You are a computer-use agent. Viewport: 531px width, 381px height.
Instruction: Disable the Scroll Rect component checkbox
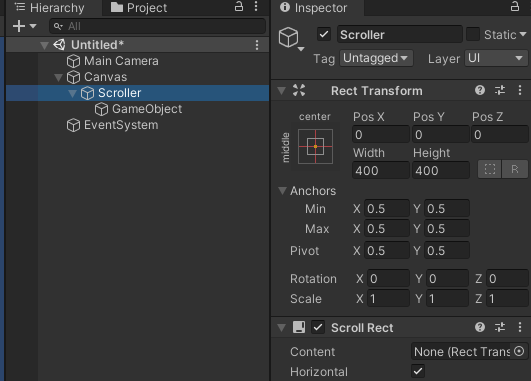click(318, 327)
